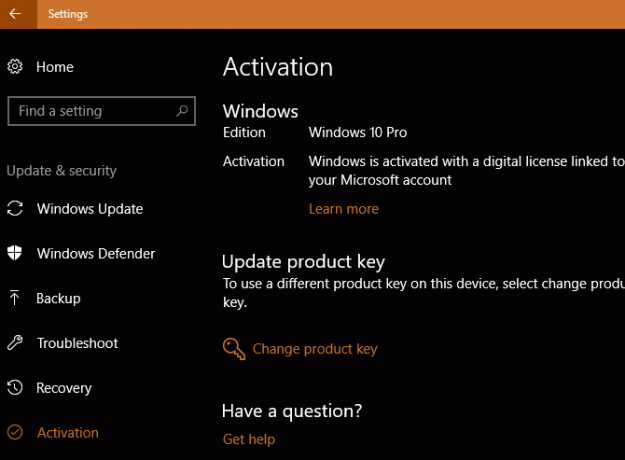625x460 pixels.
Task: Click the magnifier icon in search box
Action: tap(182, 111)
